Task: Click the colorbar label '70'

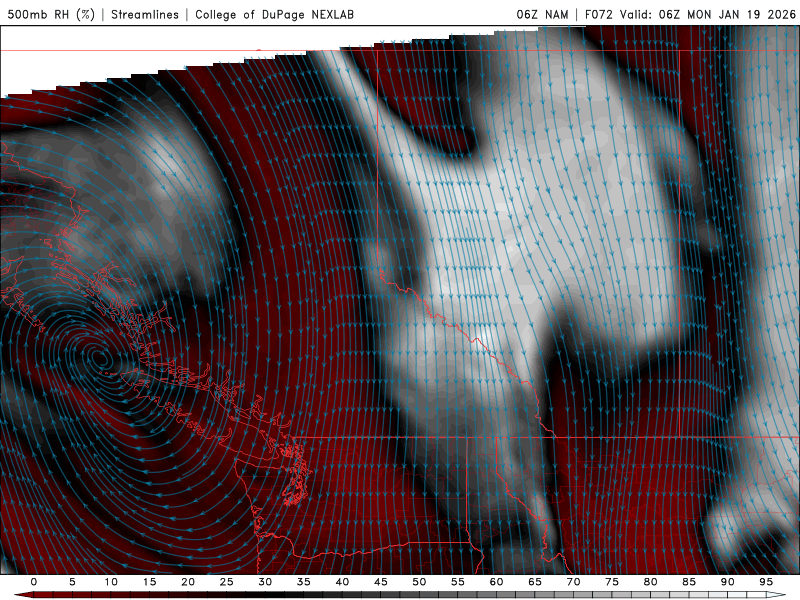Action: (573, 582)
